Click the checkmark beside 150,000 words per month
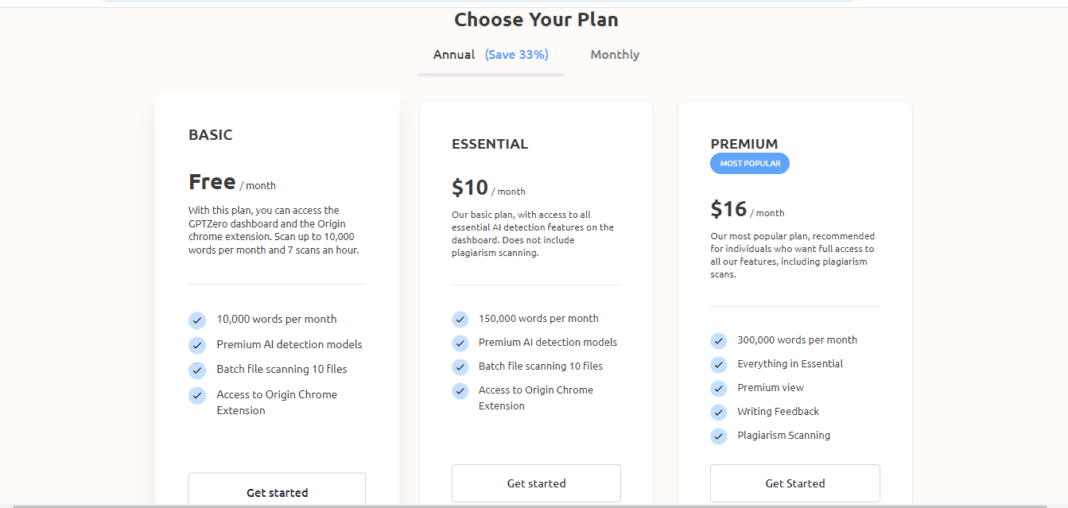This screenshot has height=508, width=1068. point(460,319)
